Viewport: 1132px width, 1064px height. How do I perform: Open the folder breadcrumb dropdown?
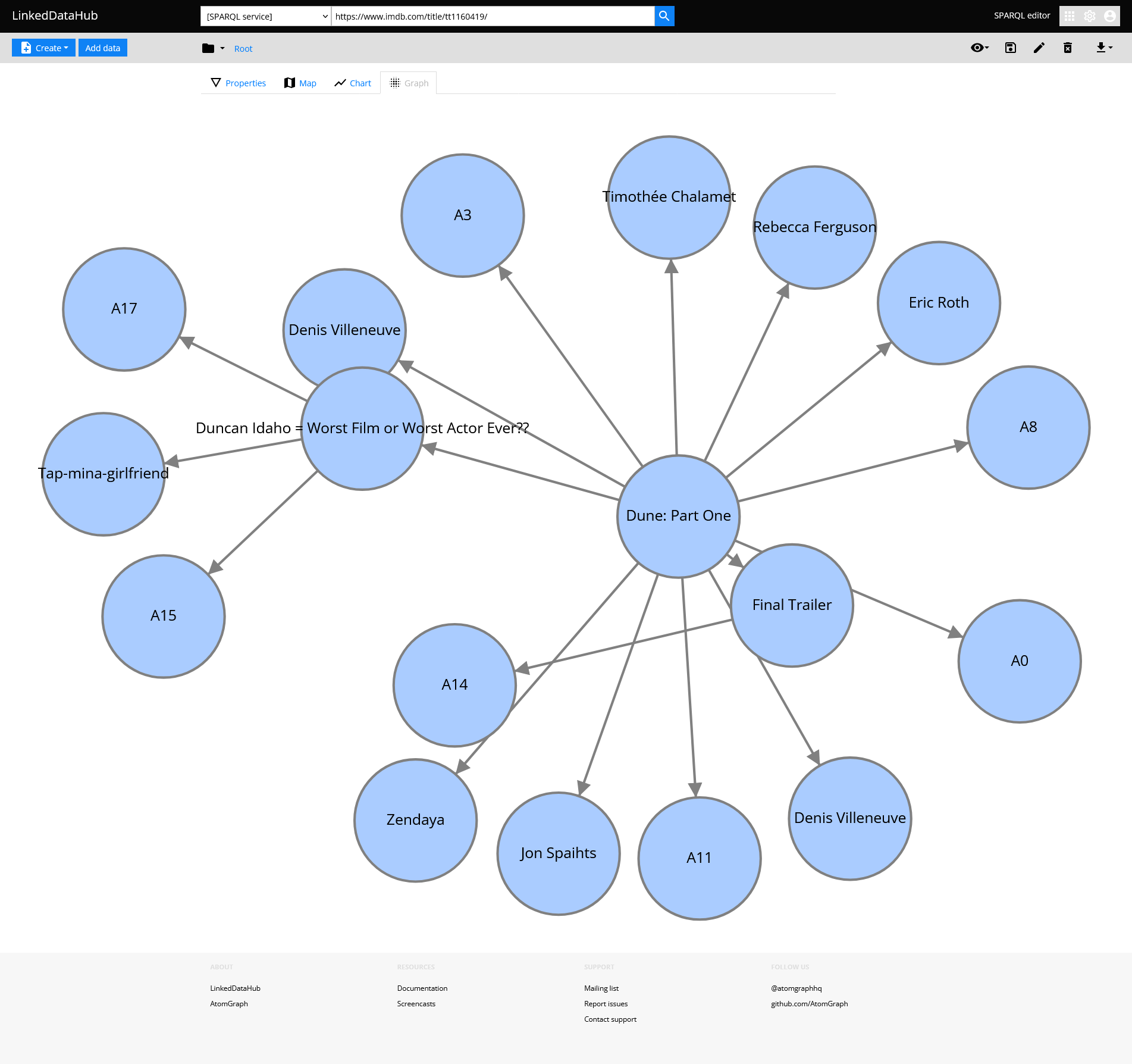click(x=214, y=48)
